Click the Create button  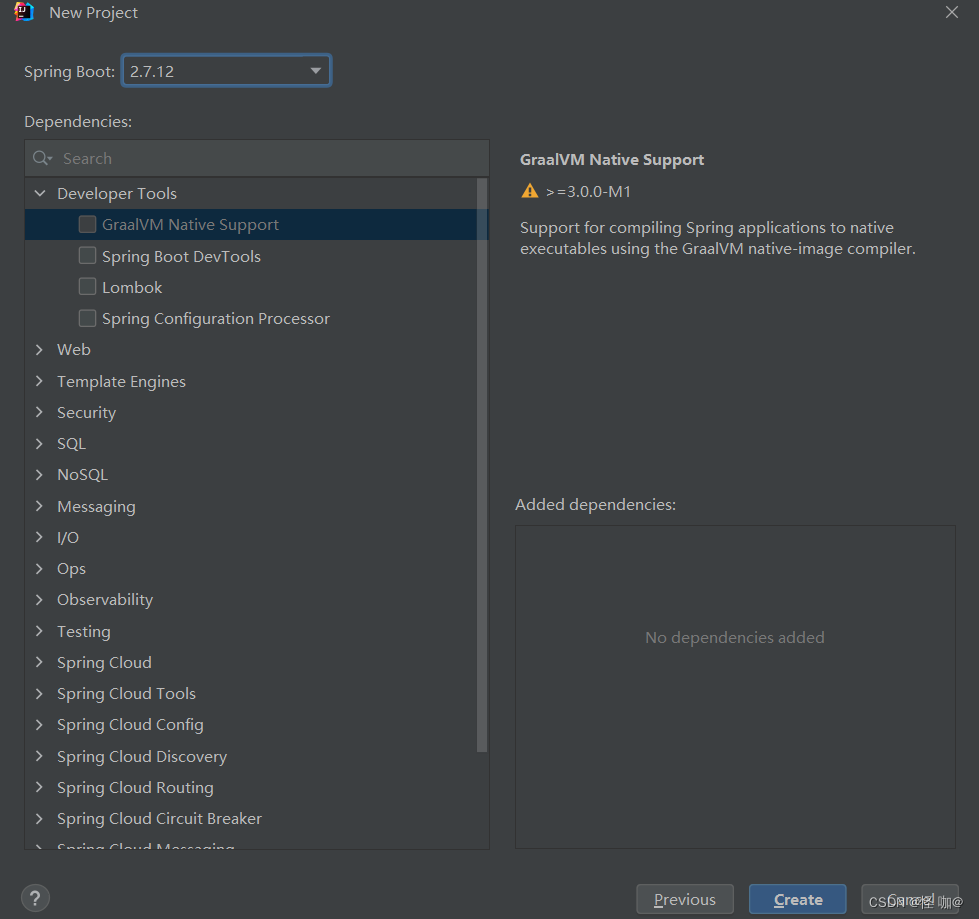tap(797, 899)
